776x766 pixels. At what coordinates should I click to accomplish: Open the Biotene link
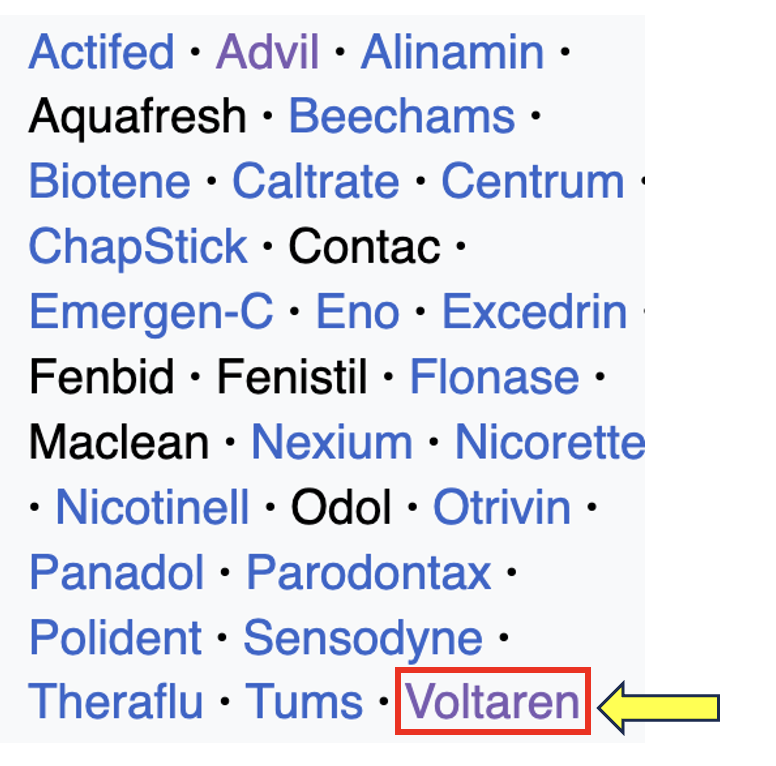[109, 182]
